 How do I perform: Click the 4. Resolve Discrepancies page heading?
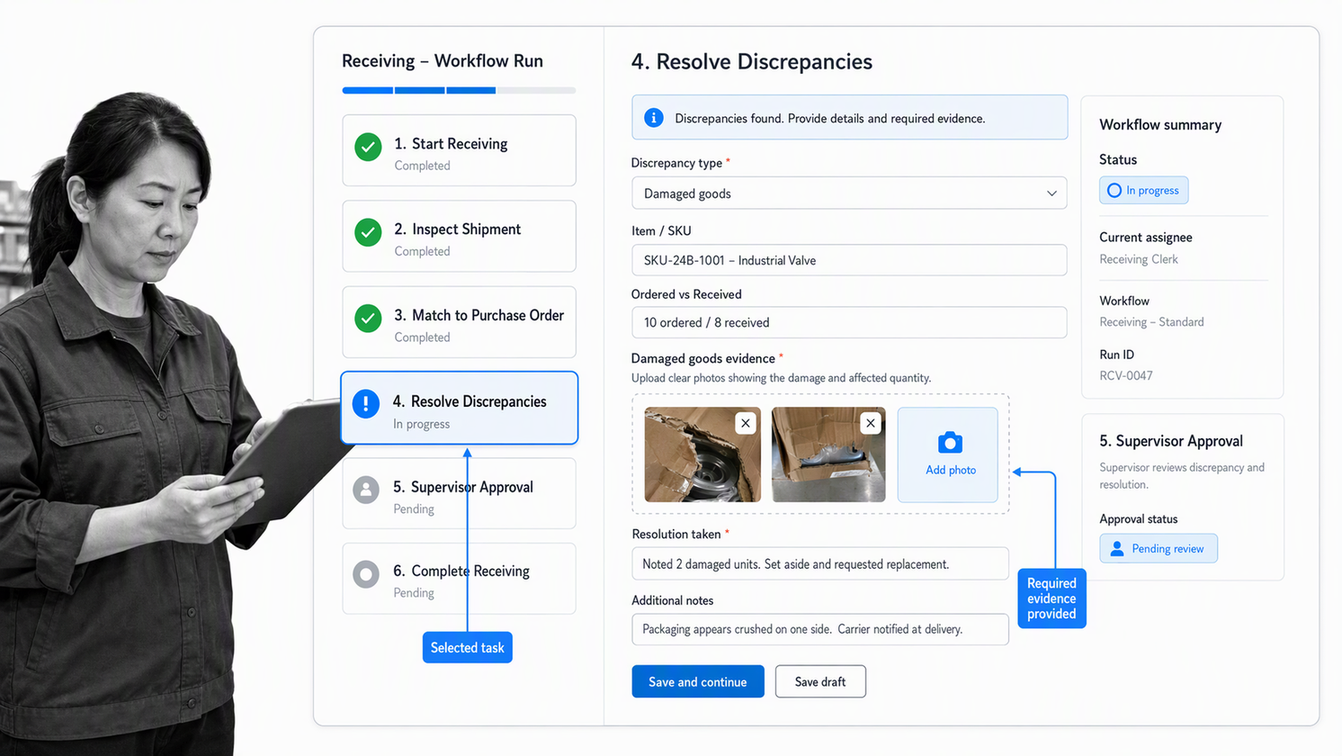click(752, 62)
